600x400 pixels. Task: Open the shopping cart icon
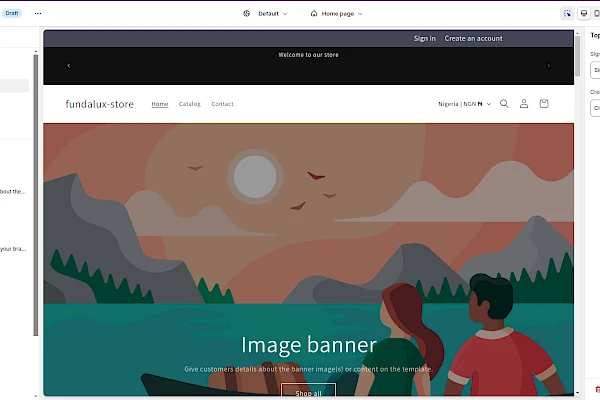tap(544, 104)
